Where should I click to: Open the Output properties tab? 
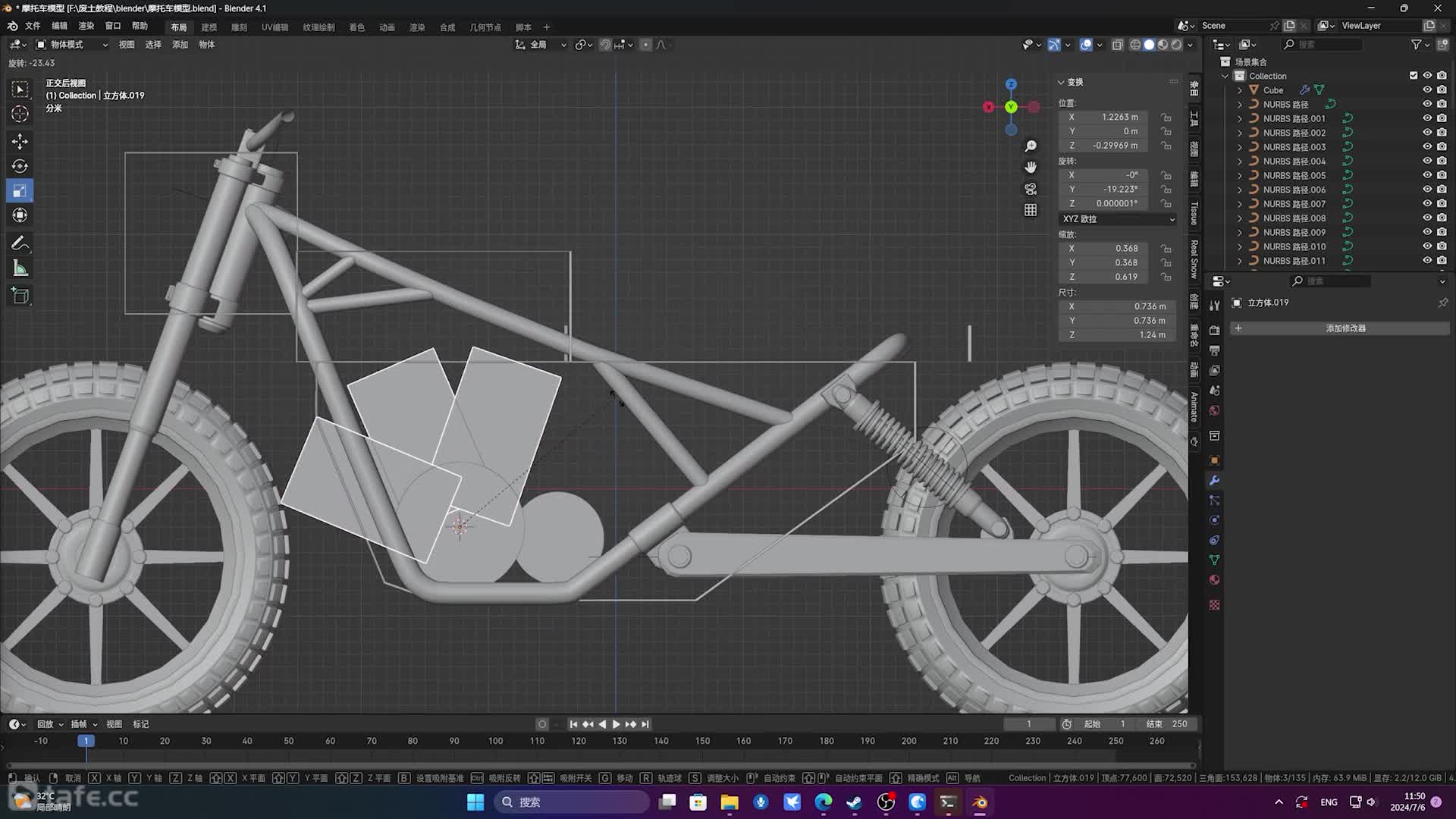[1214, 350]
